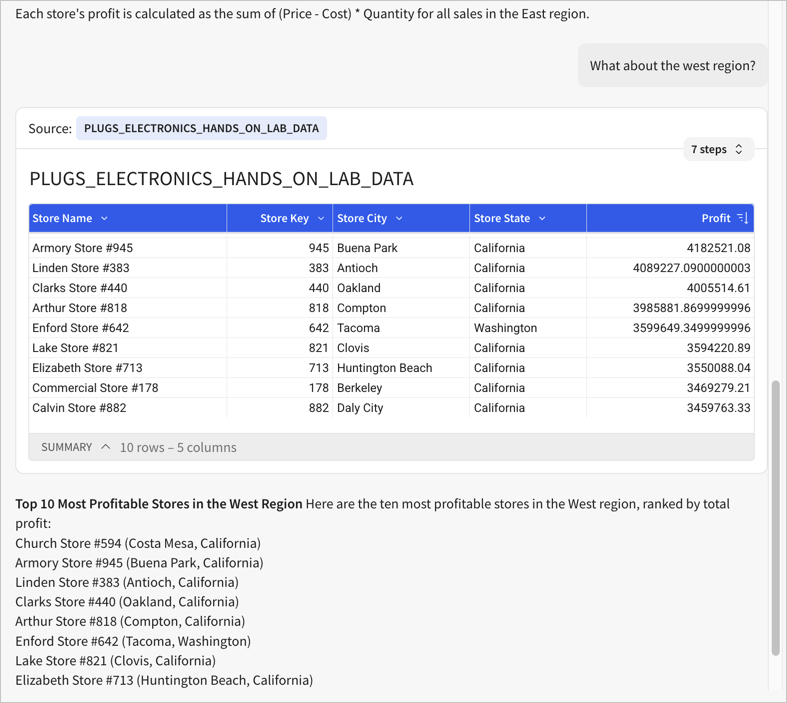Click the Berkeley city cell
The width and height of the screenshot is (787, 703).
401,388
